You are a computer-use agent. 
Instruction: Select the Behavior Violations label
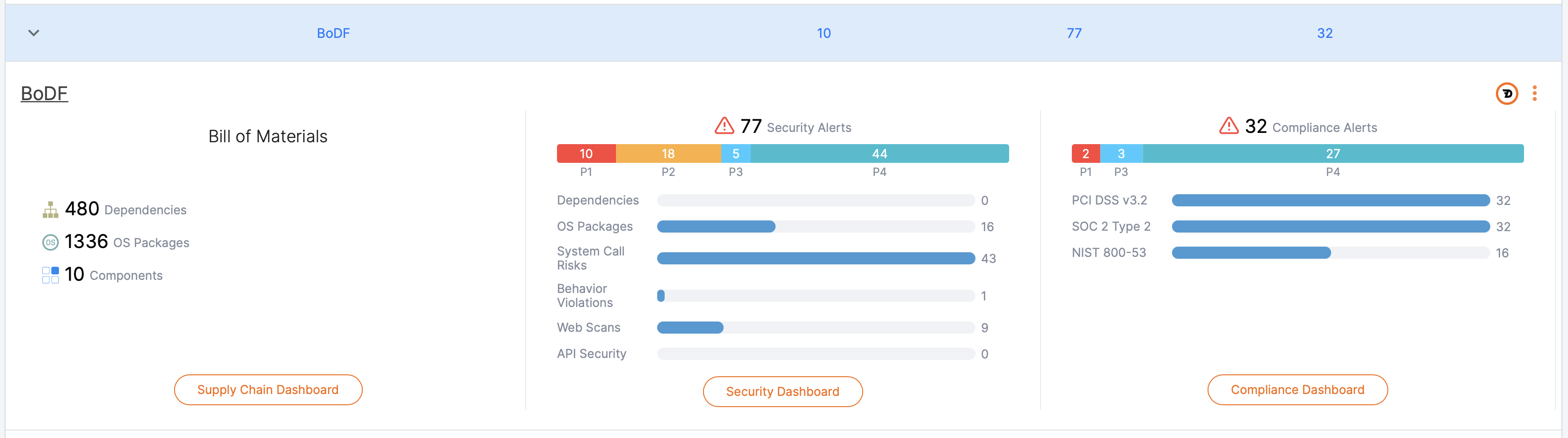[x=585, y=296]
